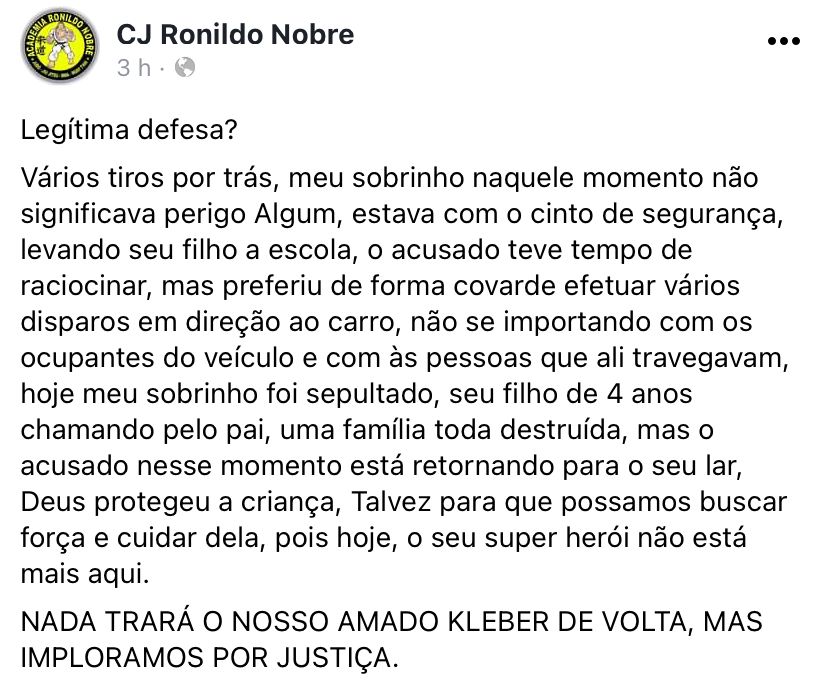
Task: Click the globe public-privacy icon
Action: 185,68
